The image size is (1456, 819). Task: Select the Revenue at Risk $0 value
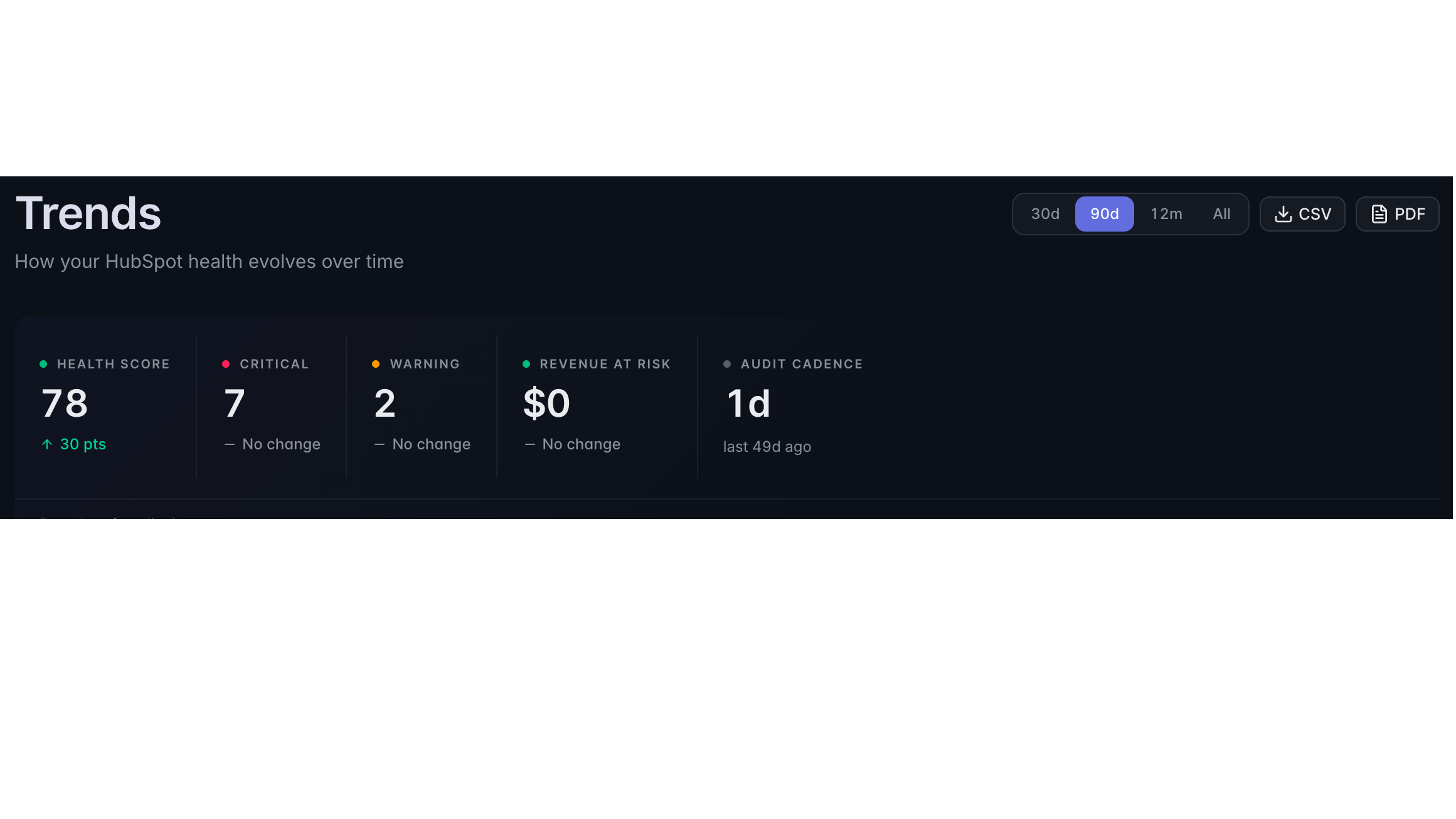pyautogui.click(x=548, y=404)
